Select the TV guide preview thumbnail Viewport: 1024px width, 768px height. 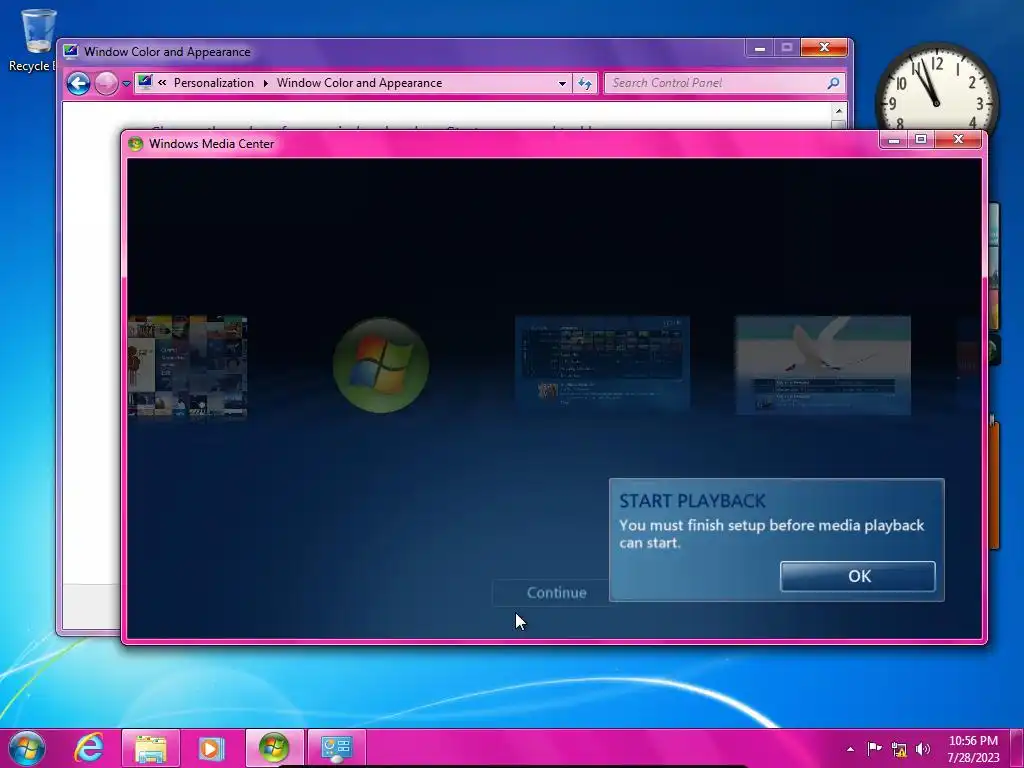pyautogui.click(x=602, y=362)
